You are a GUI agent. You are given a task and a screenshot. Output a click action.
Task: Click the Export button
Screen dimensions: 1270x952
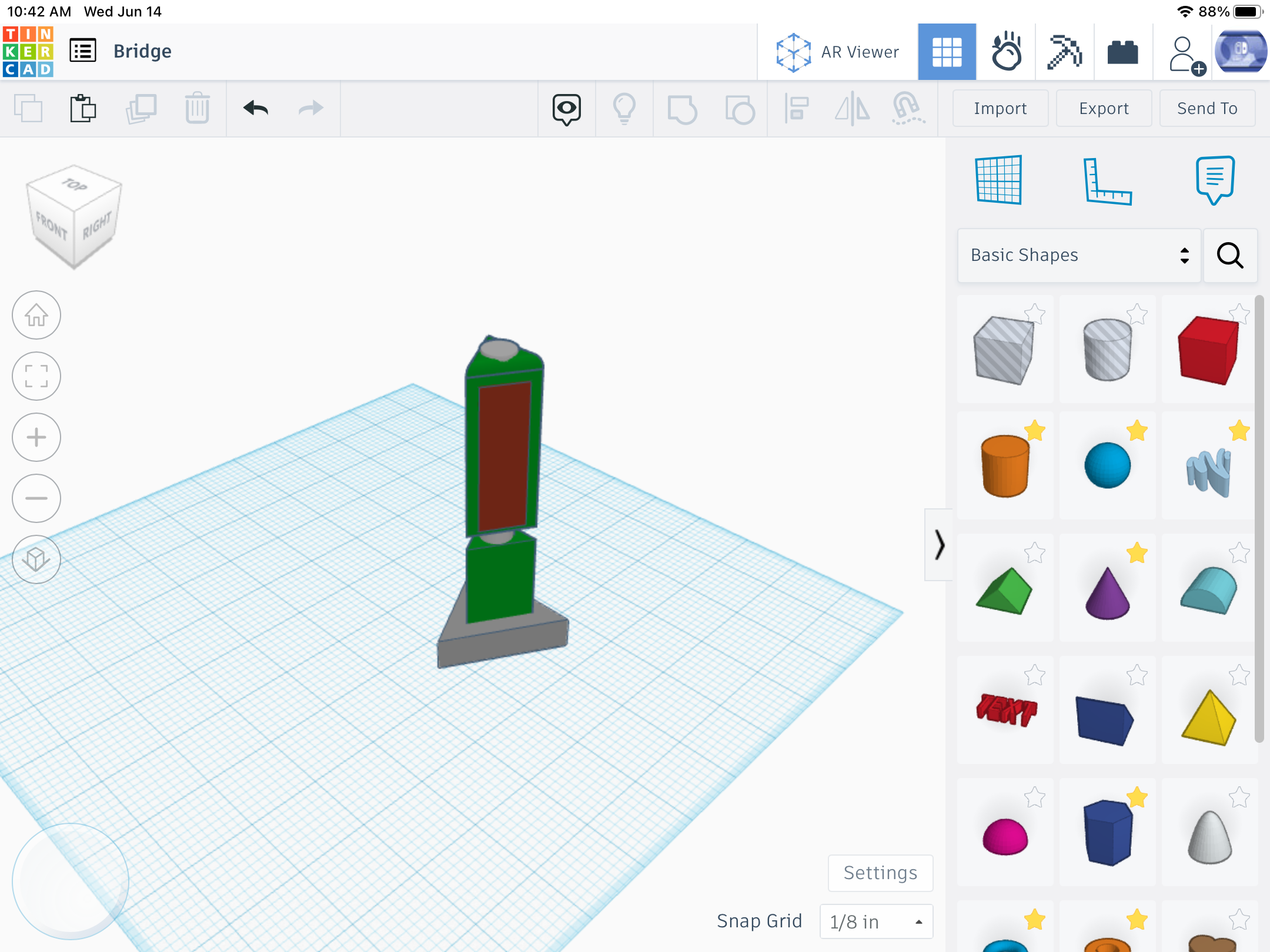coord(1104,108)
